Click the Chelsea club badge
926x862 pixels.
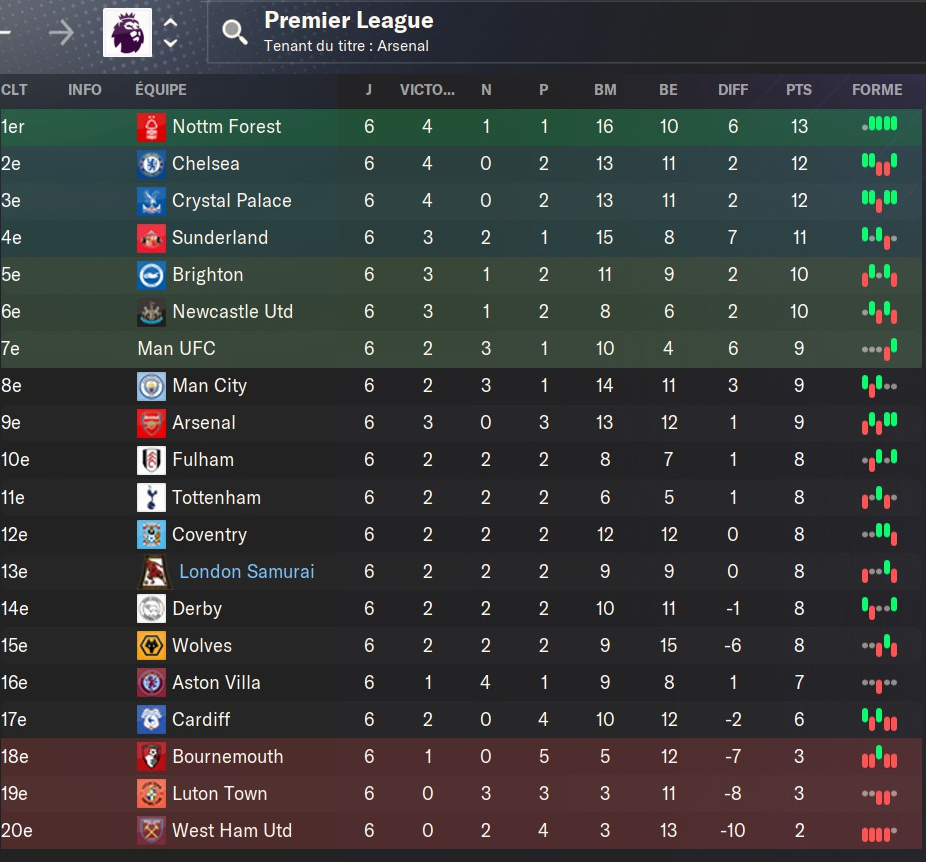151,164
